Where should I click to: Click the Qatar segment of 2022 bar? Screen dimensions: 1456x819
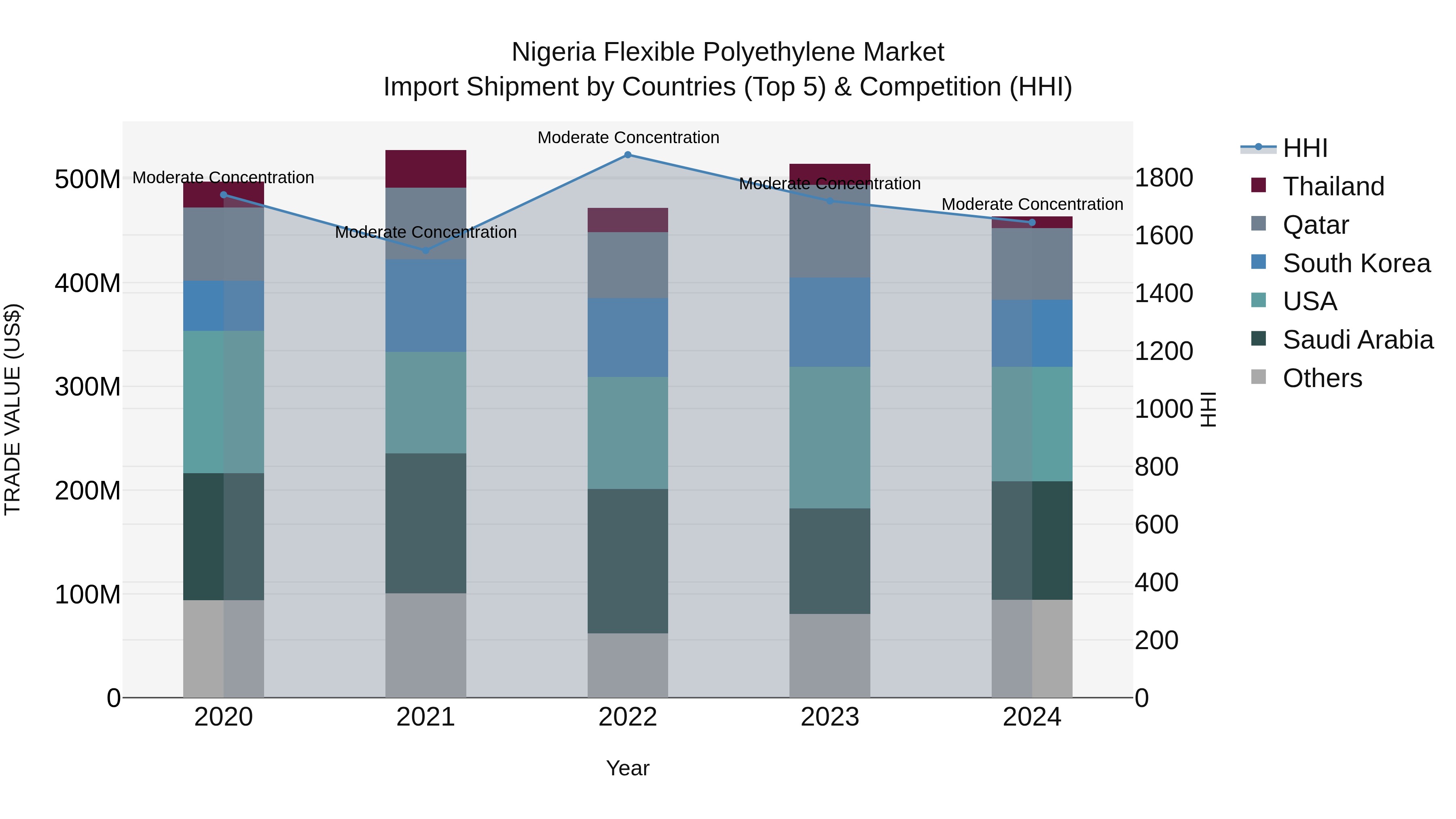tap(628, 265)
